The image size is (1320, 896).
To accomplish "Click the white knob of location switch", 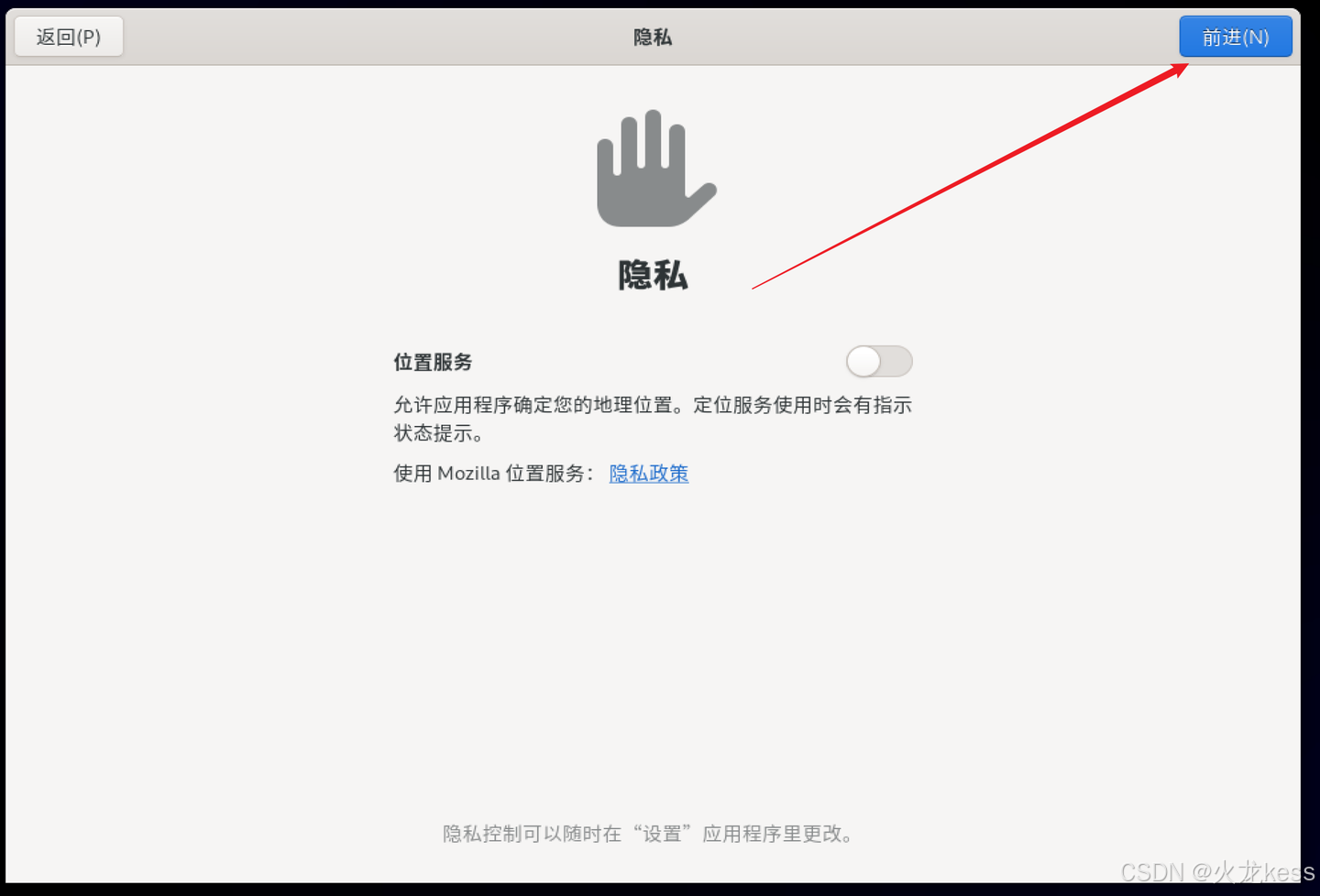I will click(863, 361).
